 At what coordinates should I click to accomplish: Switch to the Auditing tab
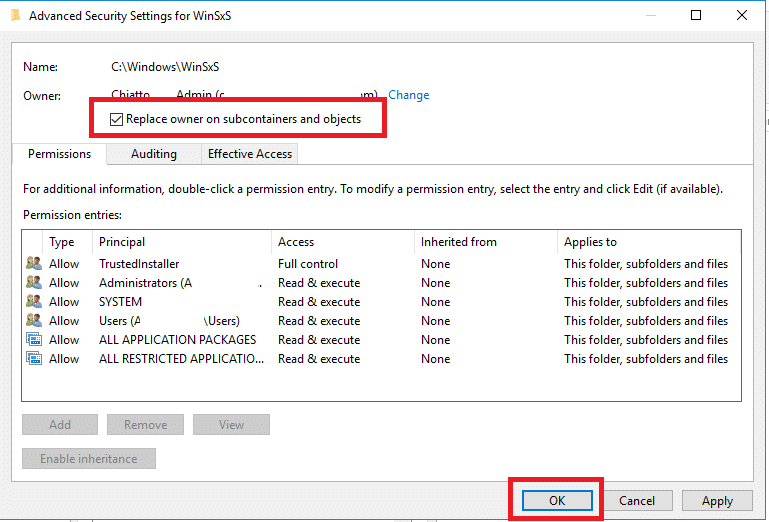coord(154,154)
